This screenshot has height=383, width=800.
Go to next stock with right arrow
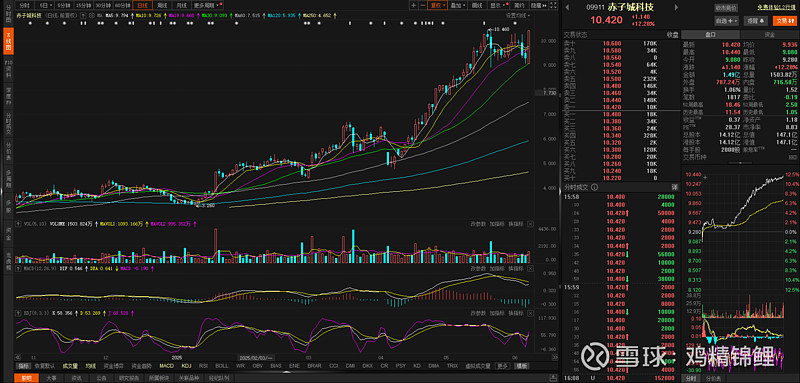click(677, 8)
